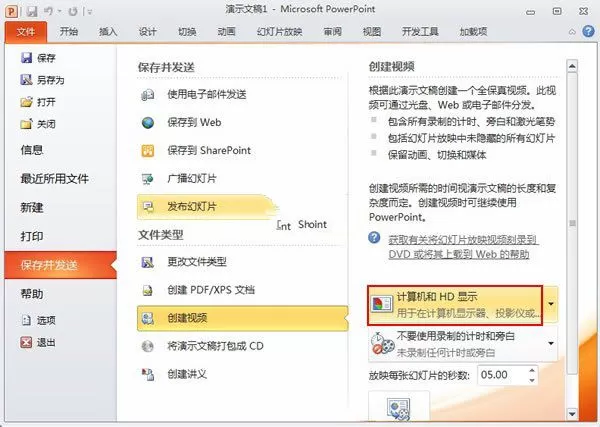Click the 广播幻灯片 icon
600x427 pixels.
coord(148,178)
